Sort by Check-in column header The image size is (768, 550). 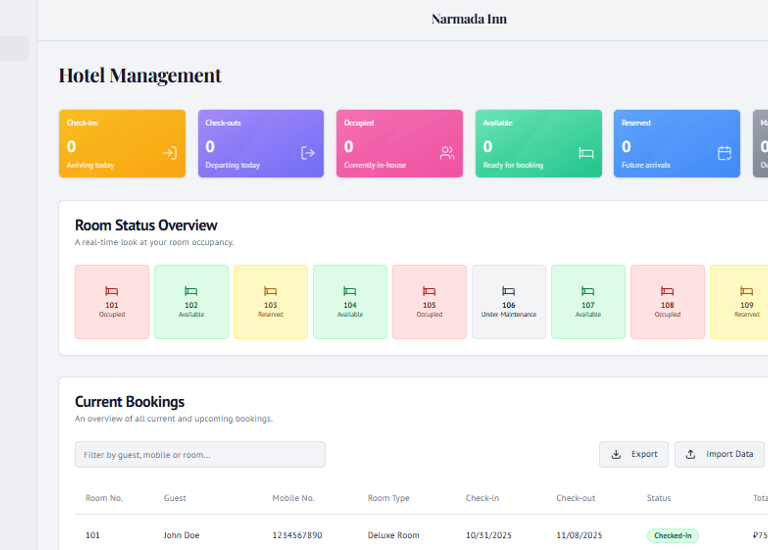[x=482, y=498]
